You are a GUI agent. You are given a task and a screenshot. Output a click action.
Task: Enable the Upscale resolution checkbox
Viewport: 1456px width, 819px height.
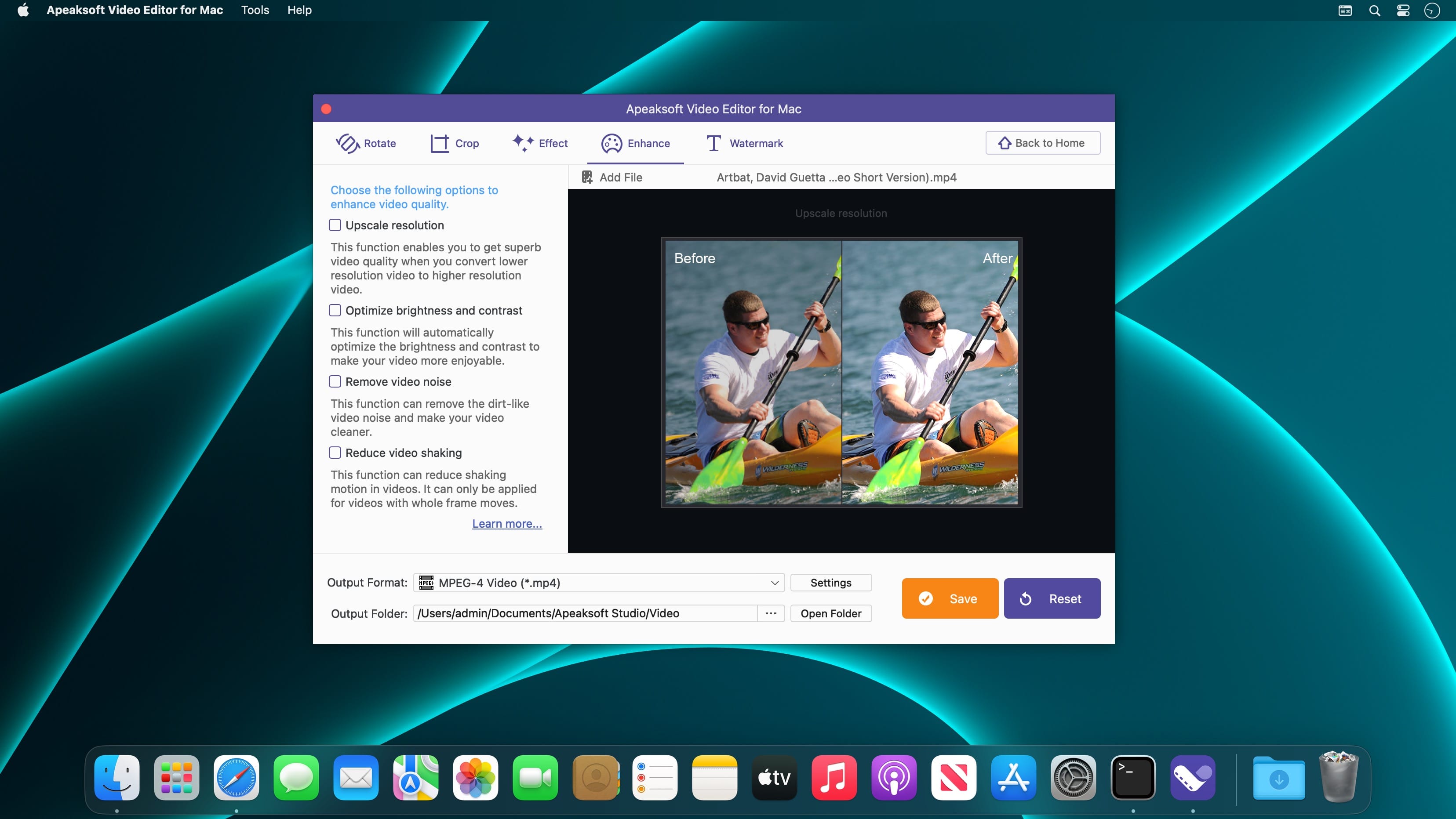tap(335, 225)
